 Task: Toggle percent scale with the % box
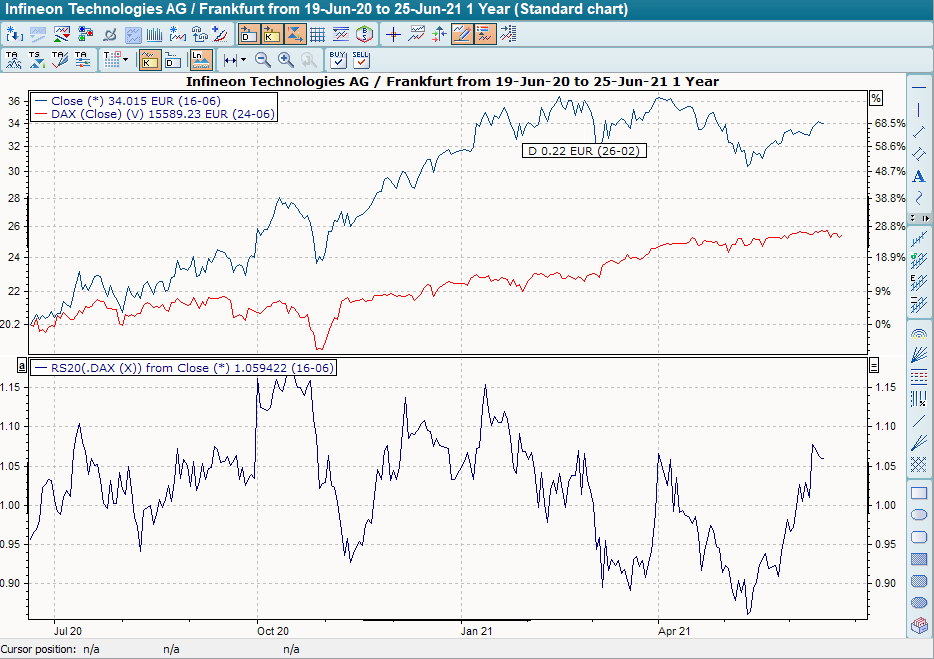coord(876,98)
